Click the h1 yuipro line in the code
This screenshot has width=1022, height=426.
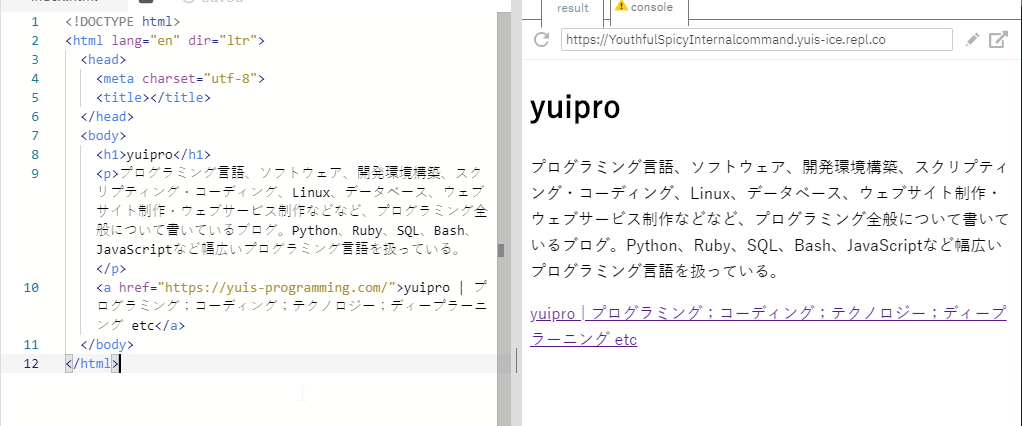[x=153, y=155]
